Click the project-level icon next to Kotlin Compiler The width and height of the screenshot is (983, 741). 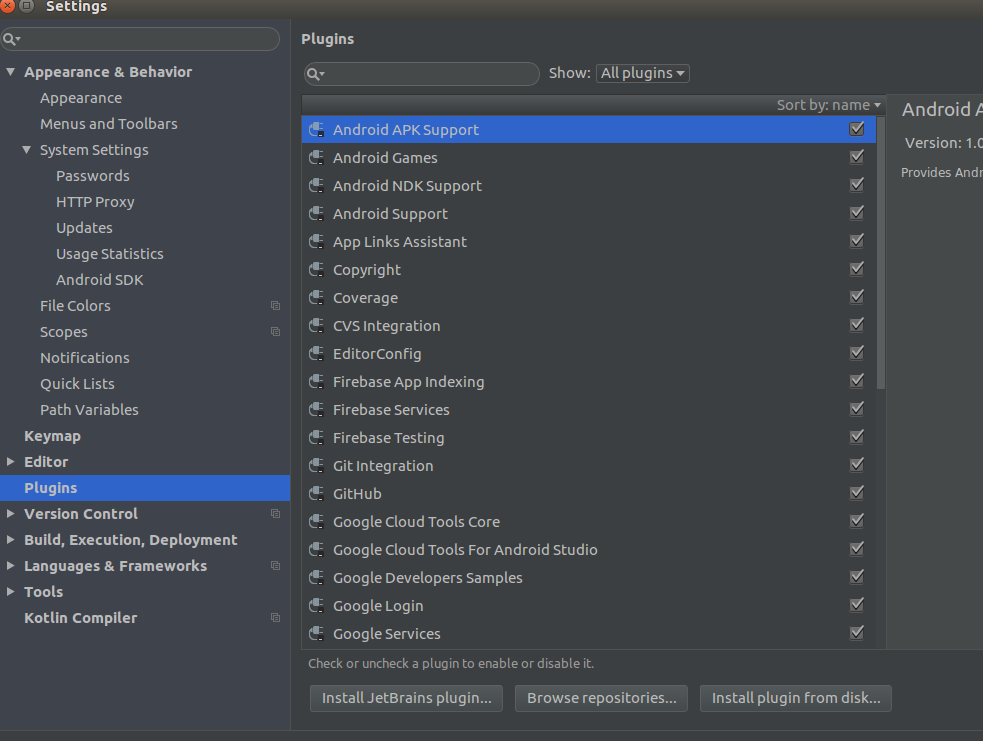coord(275,618)
